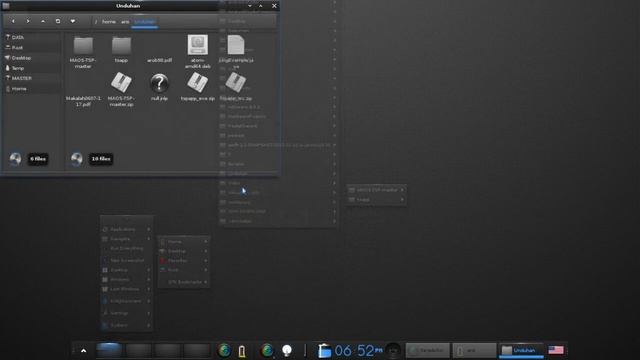Click the globe icon beside the lightbulb
This screenshot has height=360, width=640.
(267, 351)
